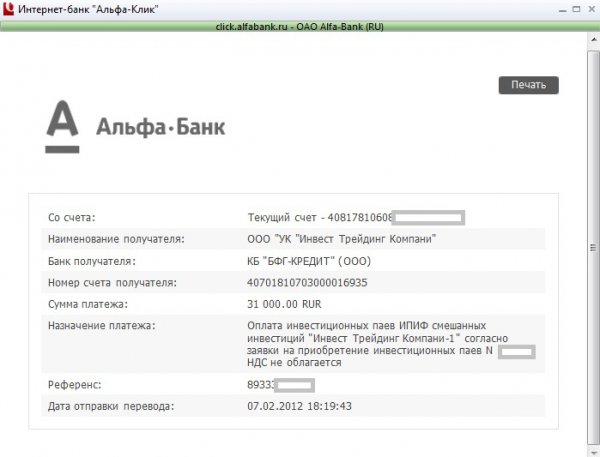Click the Печать print button
Viewport: 600px width, 457px height.
(528, 85)
